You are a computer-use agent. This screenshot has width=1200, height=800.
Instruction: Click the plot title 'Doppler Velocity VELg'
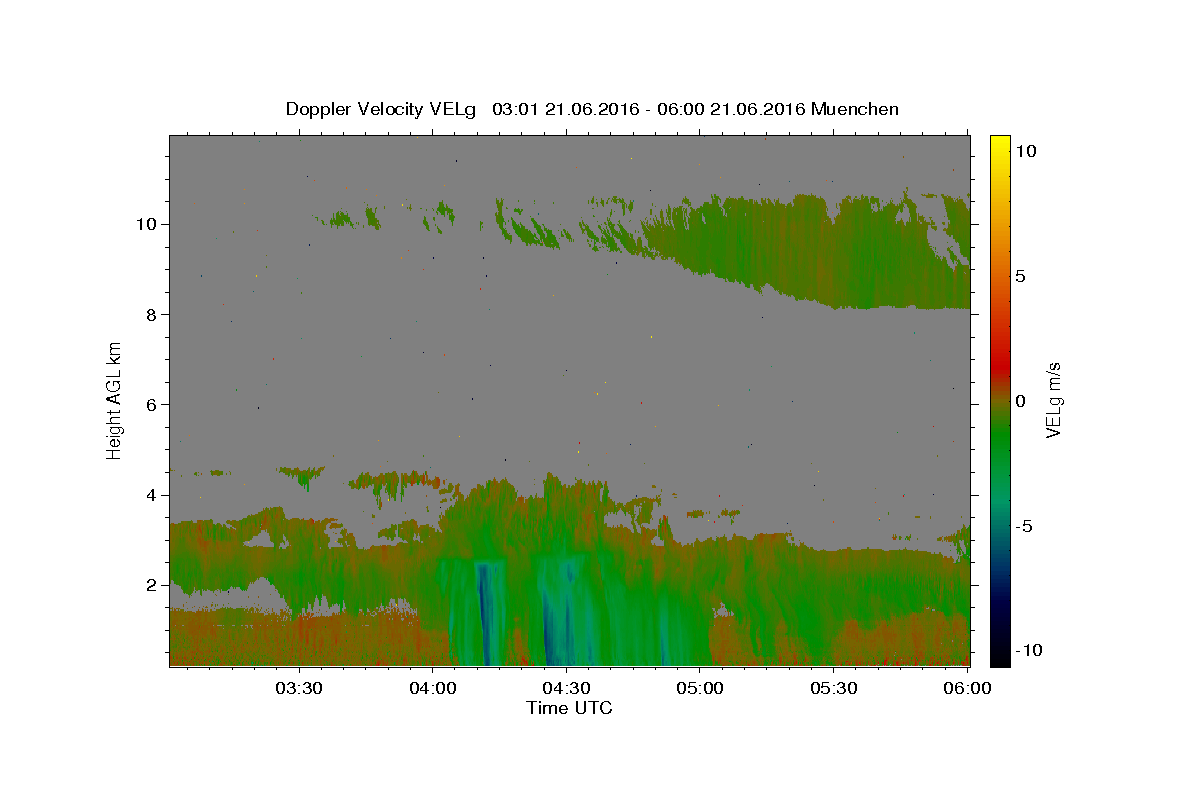[x=383, y=109]
